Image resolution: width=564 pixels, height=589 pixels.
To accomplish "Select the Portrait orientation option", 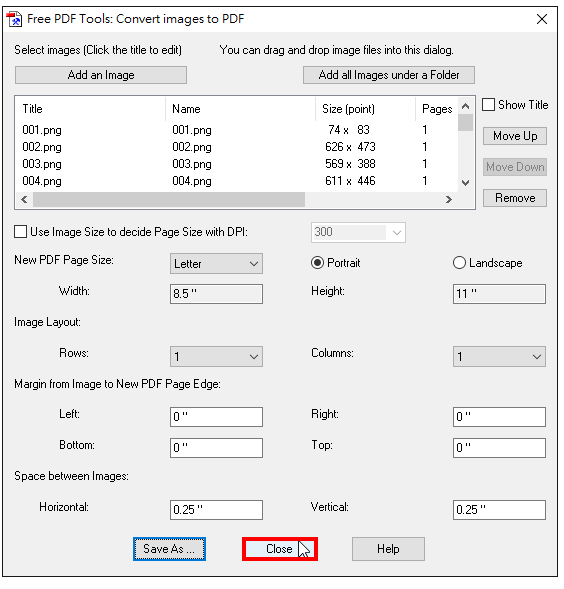I will pos(317,263).
